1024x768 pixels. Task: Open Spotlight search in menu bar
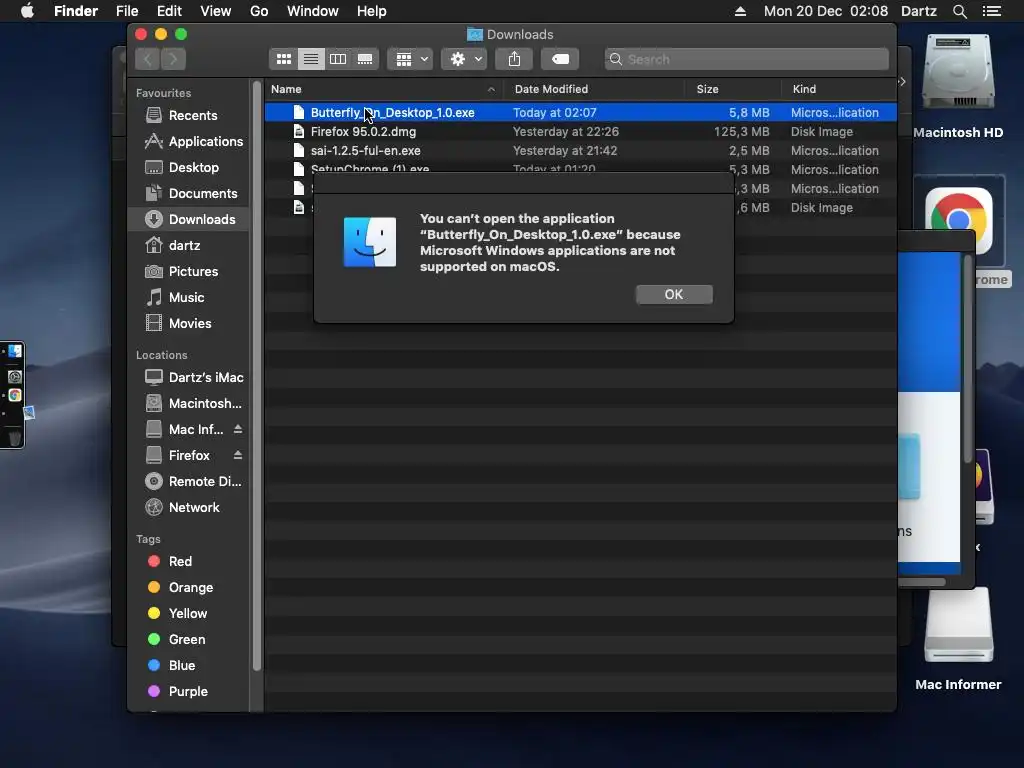960,11
